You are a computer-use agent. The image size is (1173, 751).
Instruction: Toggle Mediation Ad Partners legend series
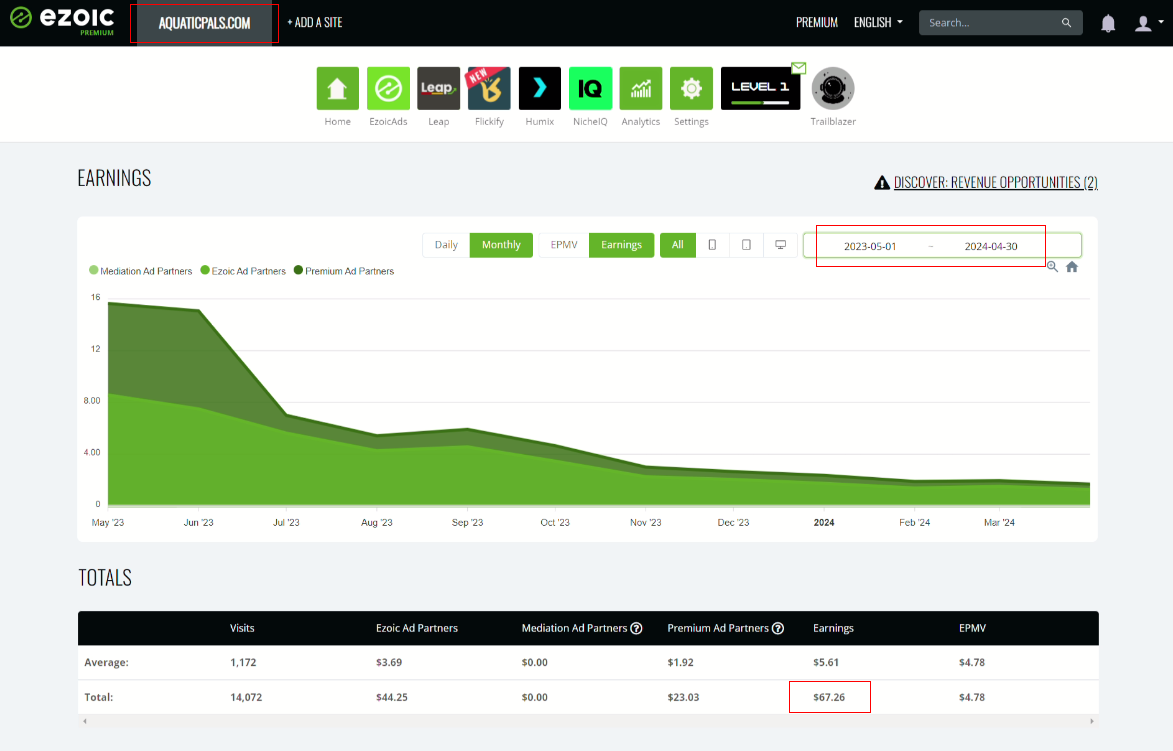click(x=141, y=271)
